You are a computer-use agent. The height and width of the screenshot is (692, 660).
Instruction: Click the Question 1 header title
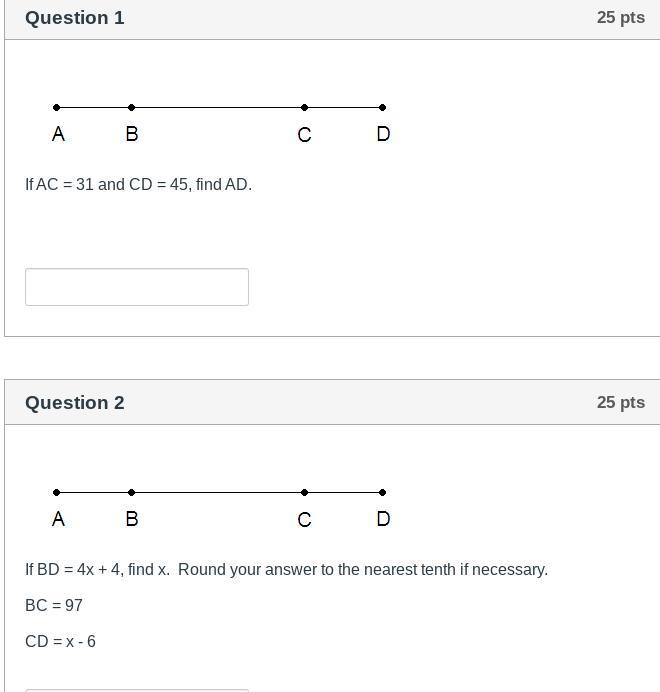point(75,18)
